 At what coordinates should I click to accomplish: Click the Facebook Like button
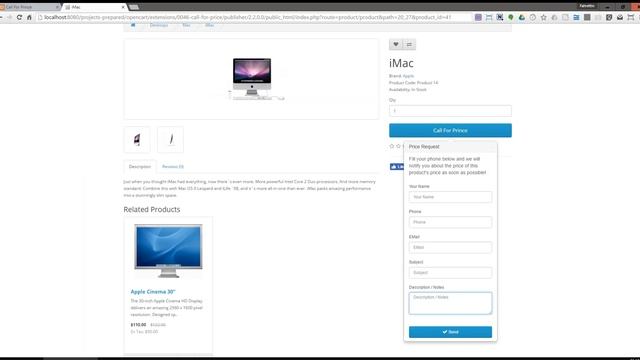[x=397, y=167]
